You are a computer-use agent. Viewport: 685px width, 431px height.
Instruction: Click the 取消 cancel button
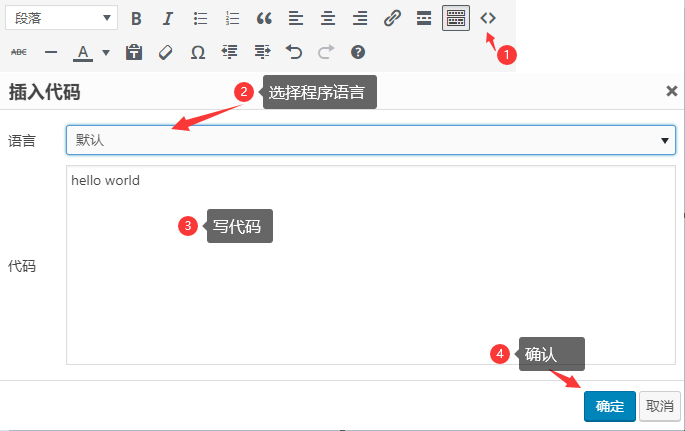click(660, 406)
